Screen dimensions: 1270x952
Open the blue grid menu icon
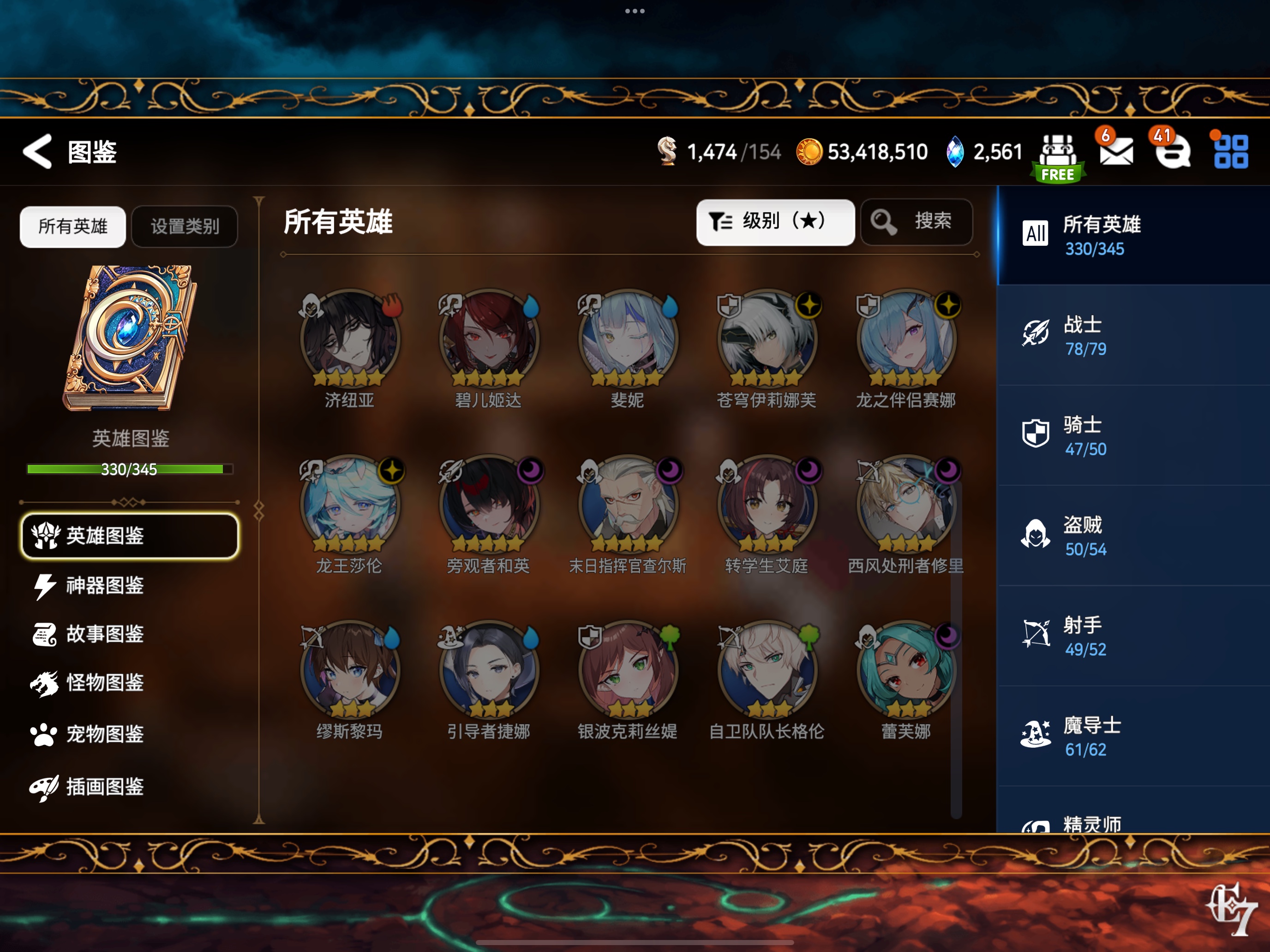tap(1230, 151)
